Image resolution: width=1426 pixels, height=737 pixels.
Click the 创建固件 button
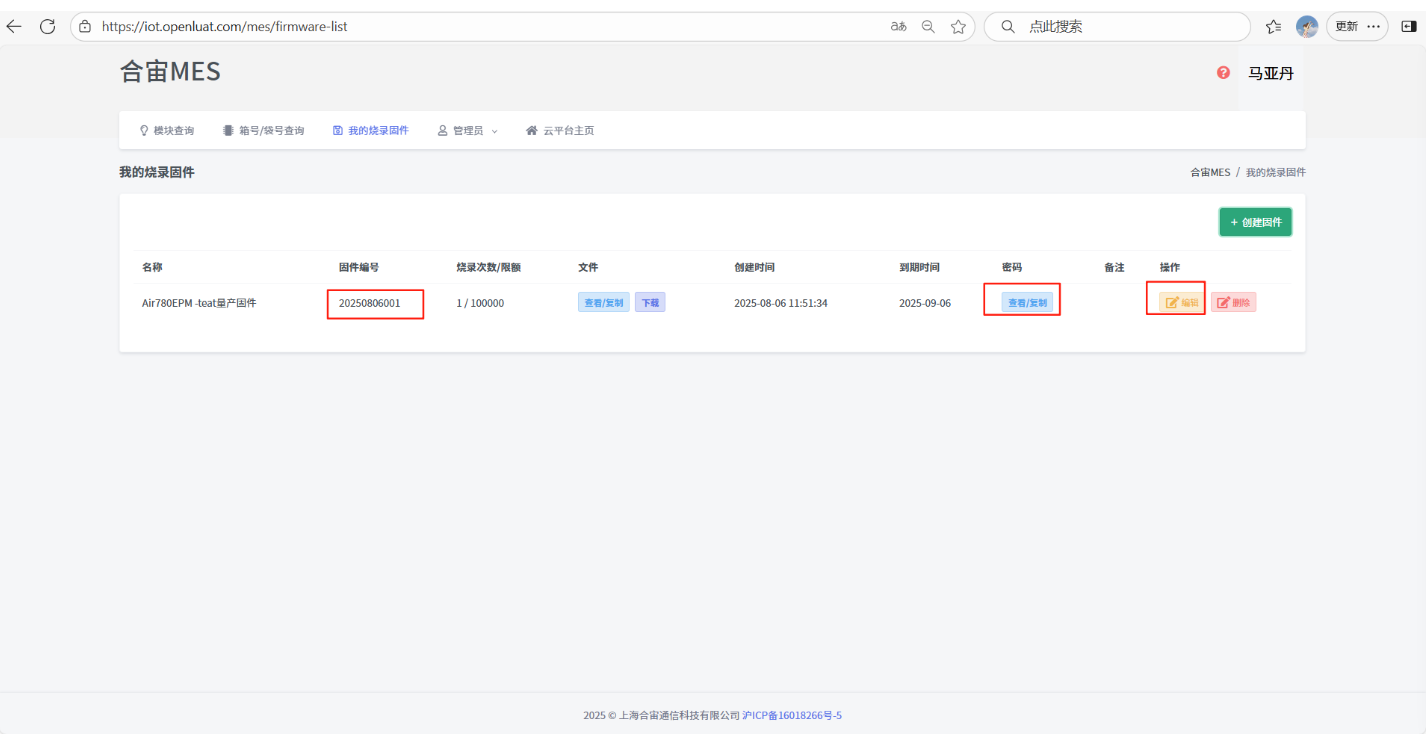click(x=1255, y=222)
